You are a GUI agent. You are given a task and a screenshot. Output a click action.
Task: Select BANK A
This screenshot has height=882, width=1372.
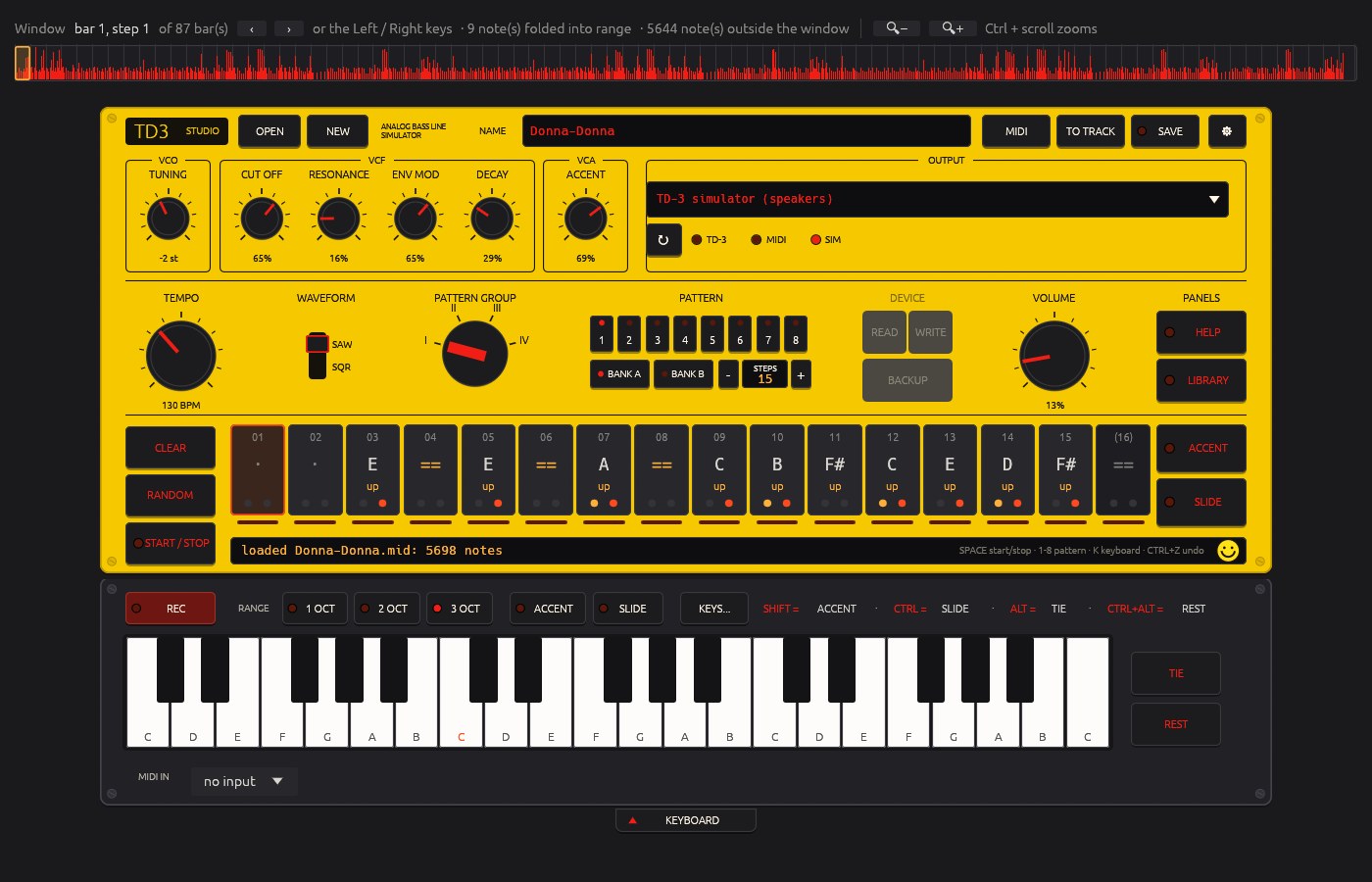point(619,374)
